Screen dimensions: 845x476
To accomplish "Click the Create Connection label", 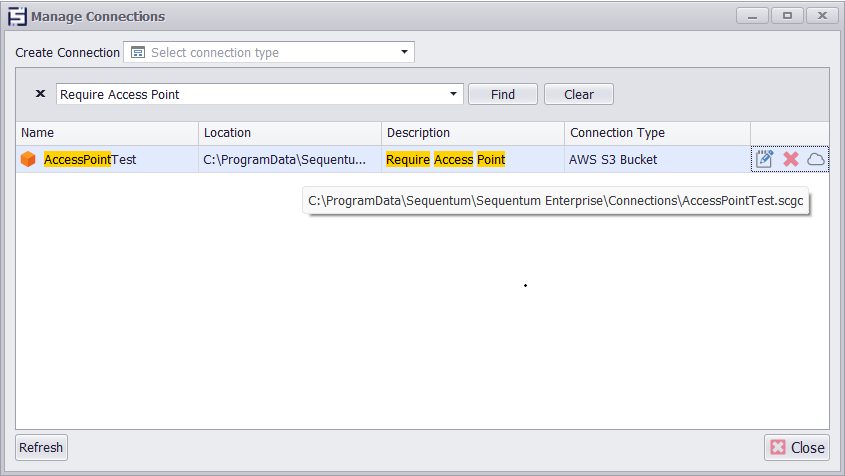I will pos(67,52).
